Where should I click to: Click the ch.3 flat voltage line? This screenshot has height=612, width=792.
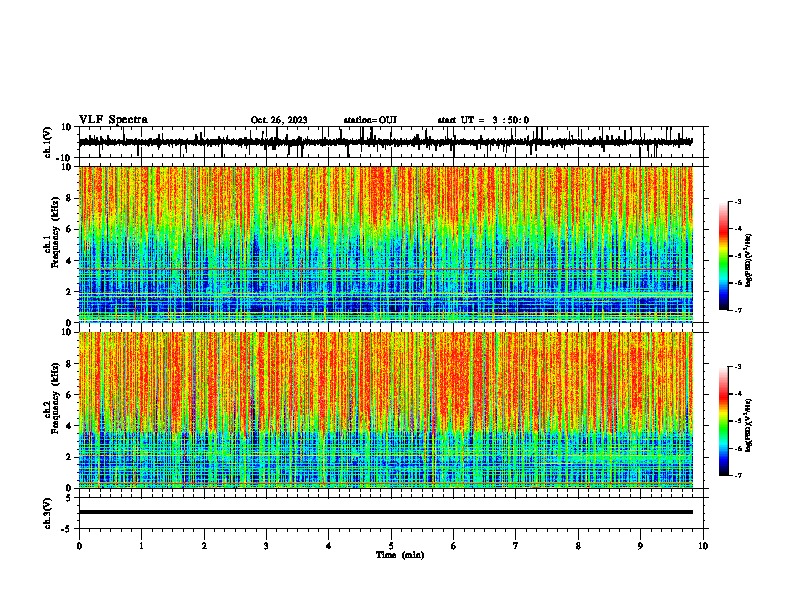coord(386,512)
